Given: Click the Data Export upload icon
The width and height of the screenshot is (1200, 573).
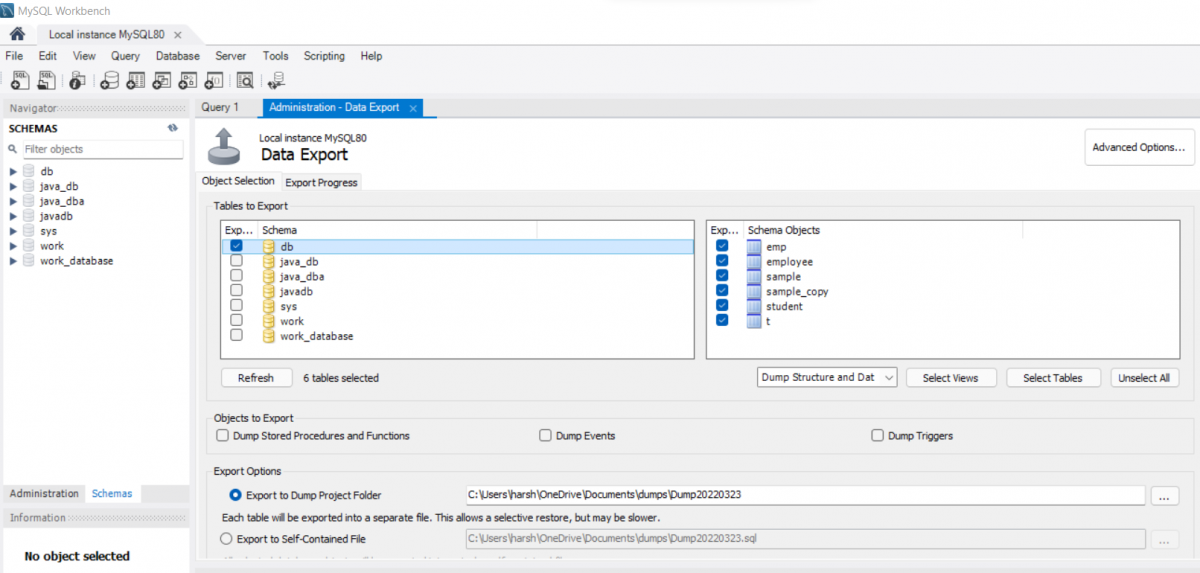Looking at the screenshot, I should (224, 146).
